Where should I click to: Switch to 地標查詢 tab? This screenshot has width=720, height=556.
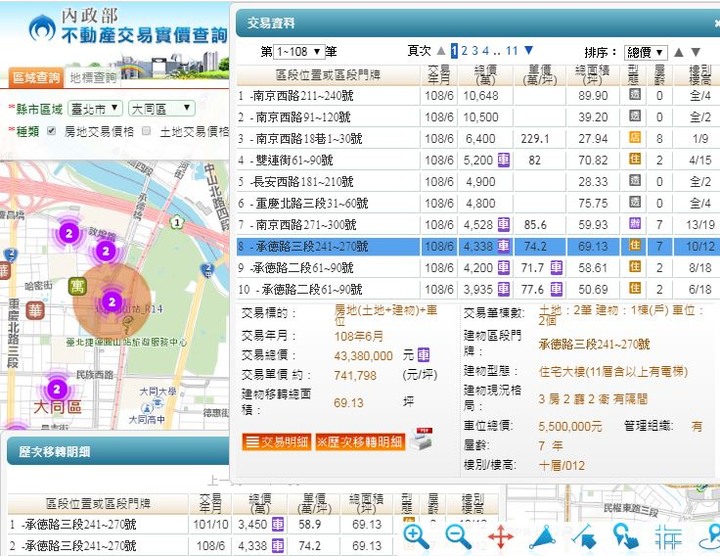(x=93, y=78)
